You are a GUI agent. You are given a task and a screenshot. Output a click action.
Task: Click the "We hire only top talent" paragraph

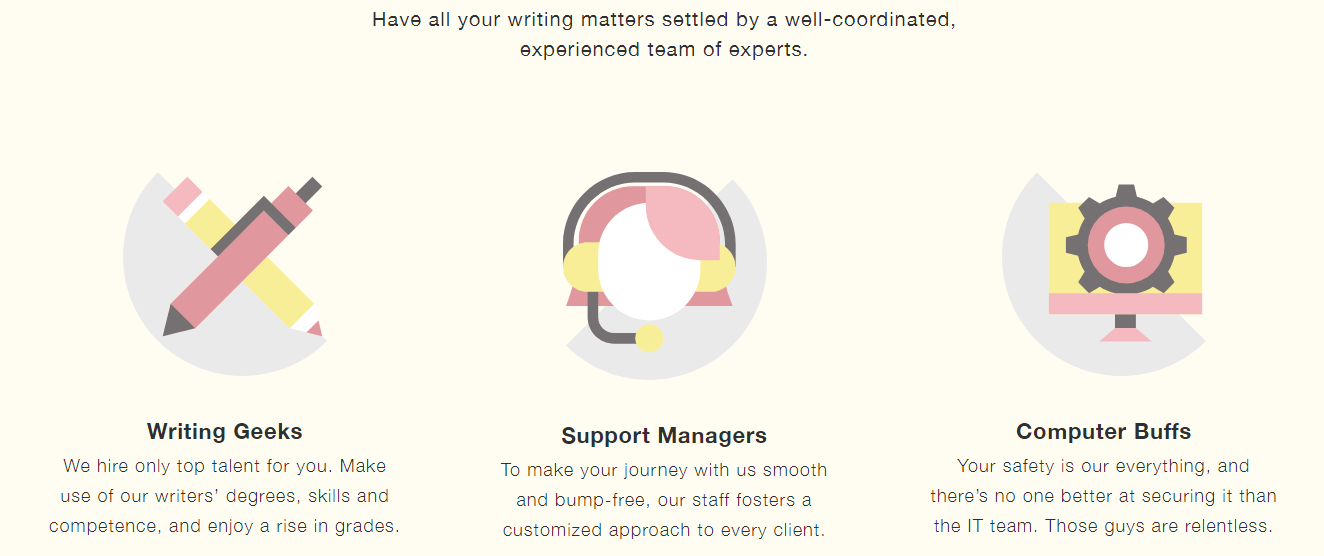pyautogui.click(x=225, y=496)
